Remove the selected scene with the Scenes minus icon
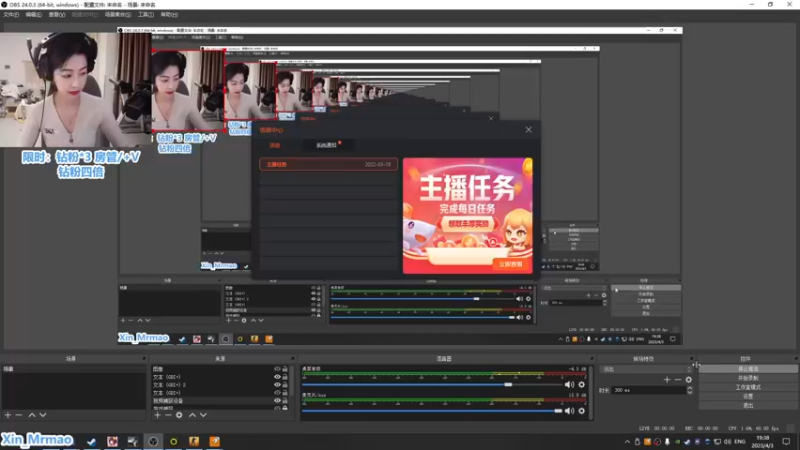The height and width of the screenshot is (450, 800). 19,415
